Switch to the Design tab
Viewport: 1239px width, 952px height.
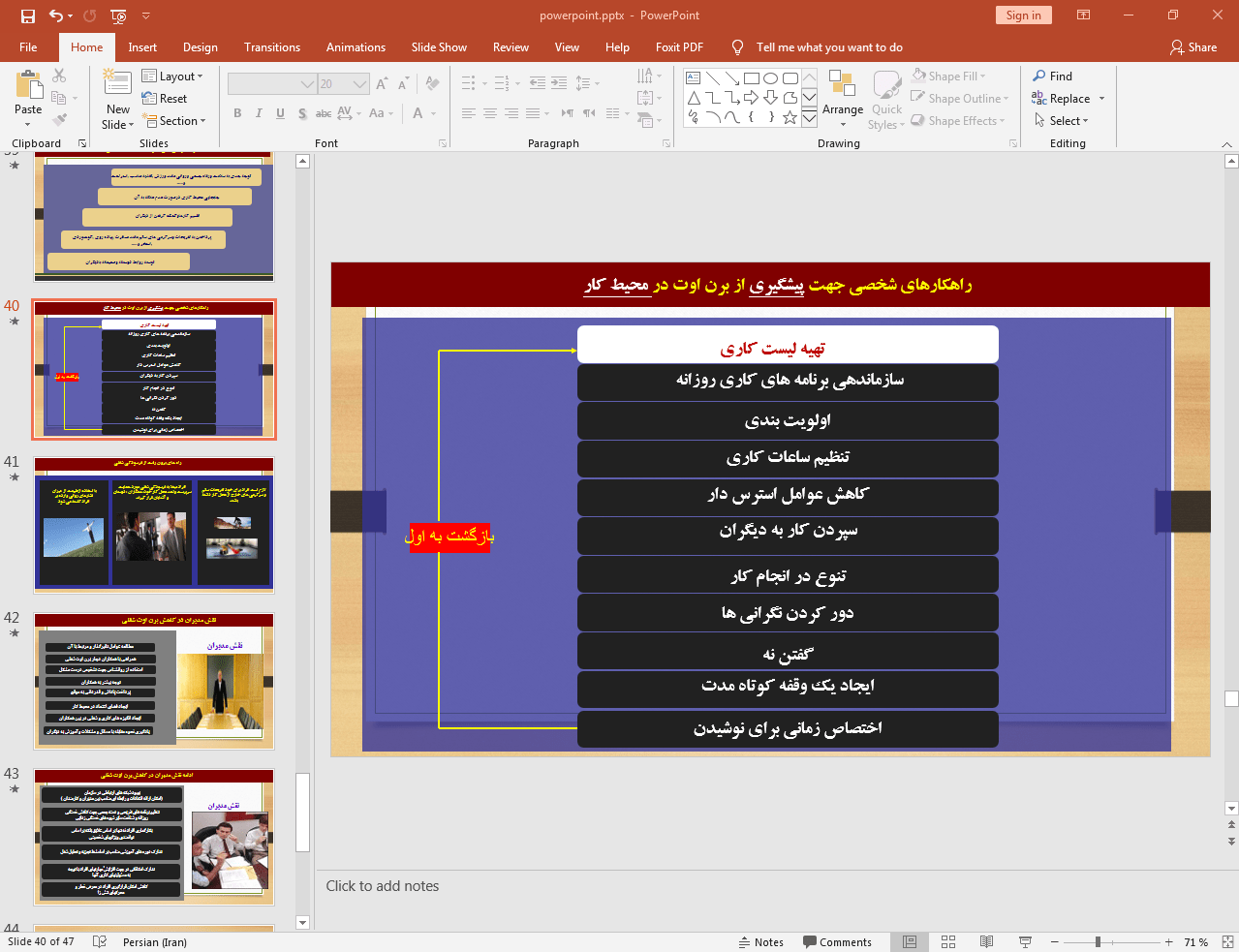point(201,46)
